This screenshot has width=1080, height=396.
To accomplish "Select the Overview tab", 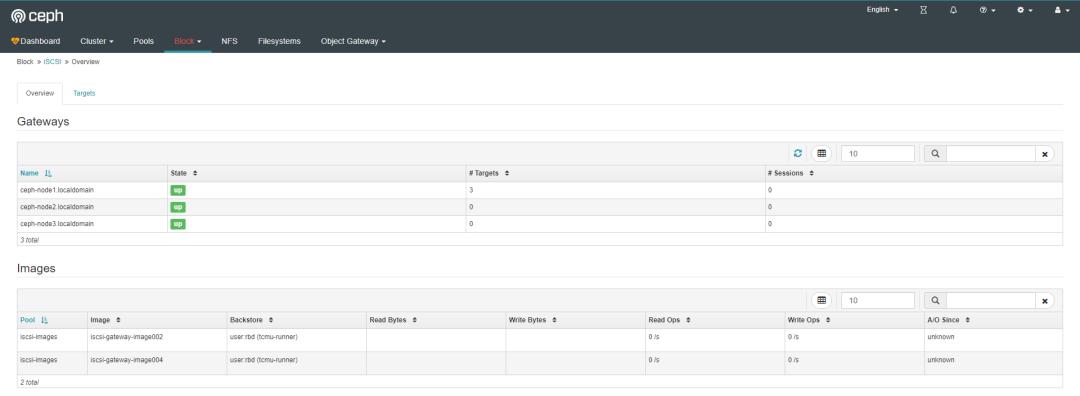I will click(39, 93).
